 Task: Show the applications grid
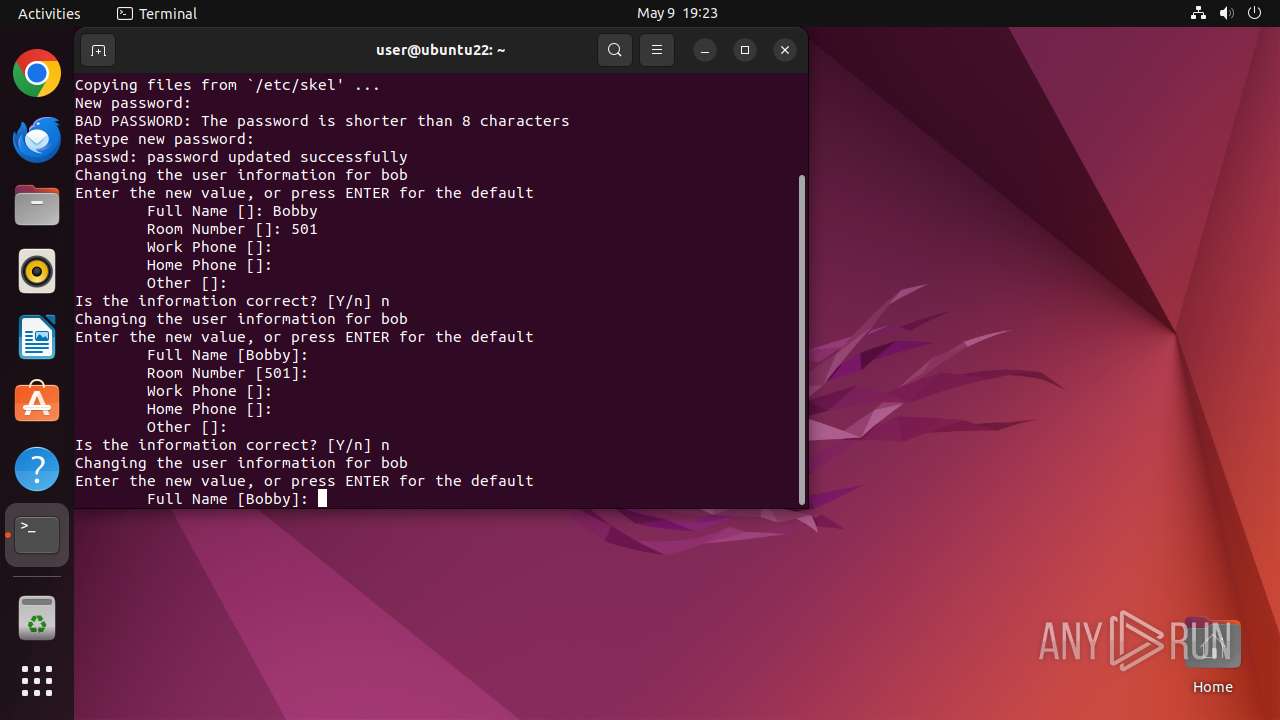(37, 681)
